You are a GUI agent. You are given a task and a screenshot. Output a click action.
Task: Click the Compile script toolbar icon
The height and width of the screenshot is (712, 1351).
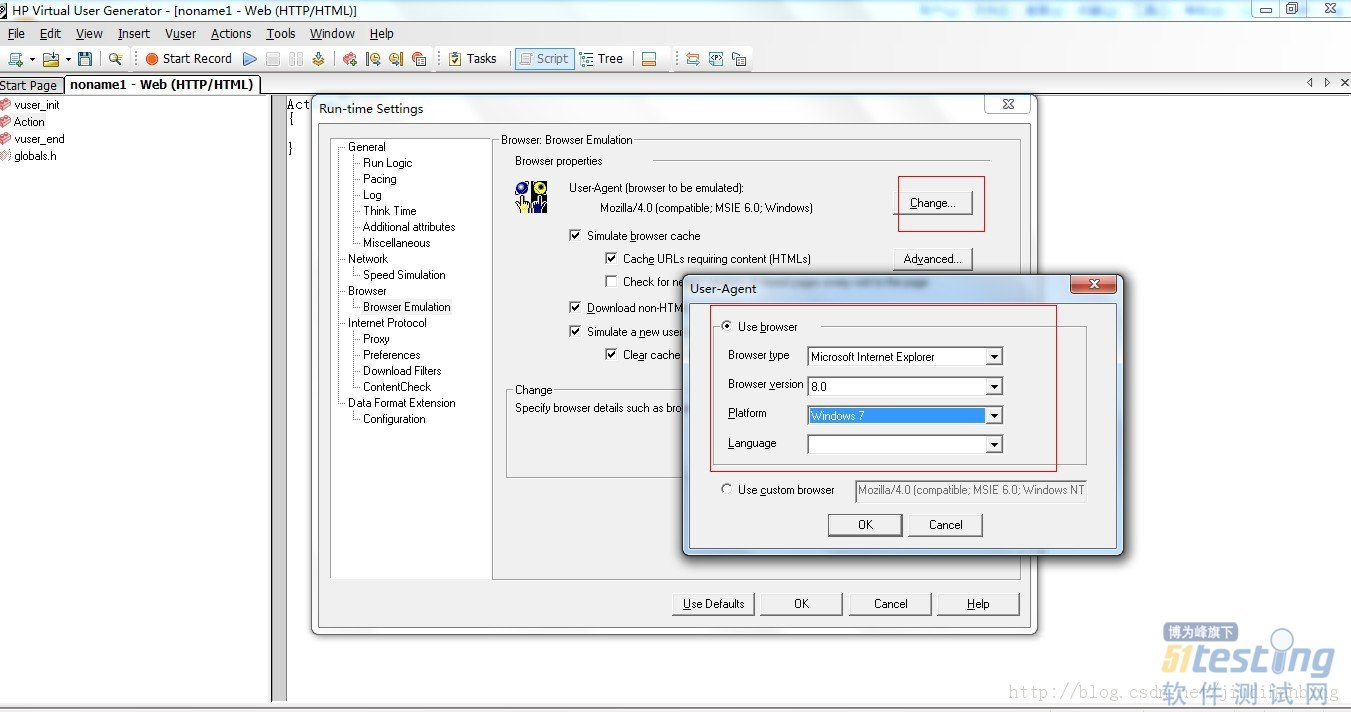[318, 59]
